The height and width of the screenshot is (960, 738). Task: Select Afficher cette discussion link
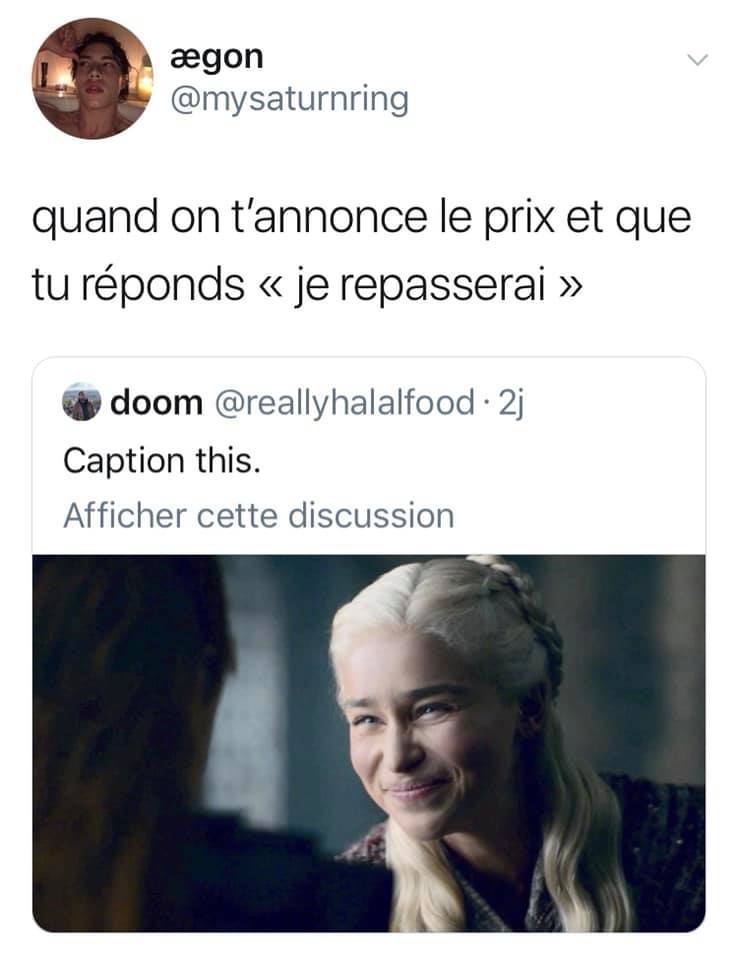258,515
